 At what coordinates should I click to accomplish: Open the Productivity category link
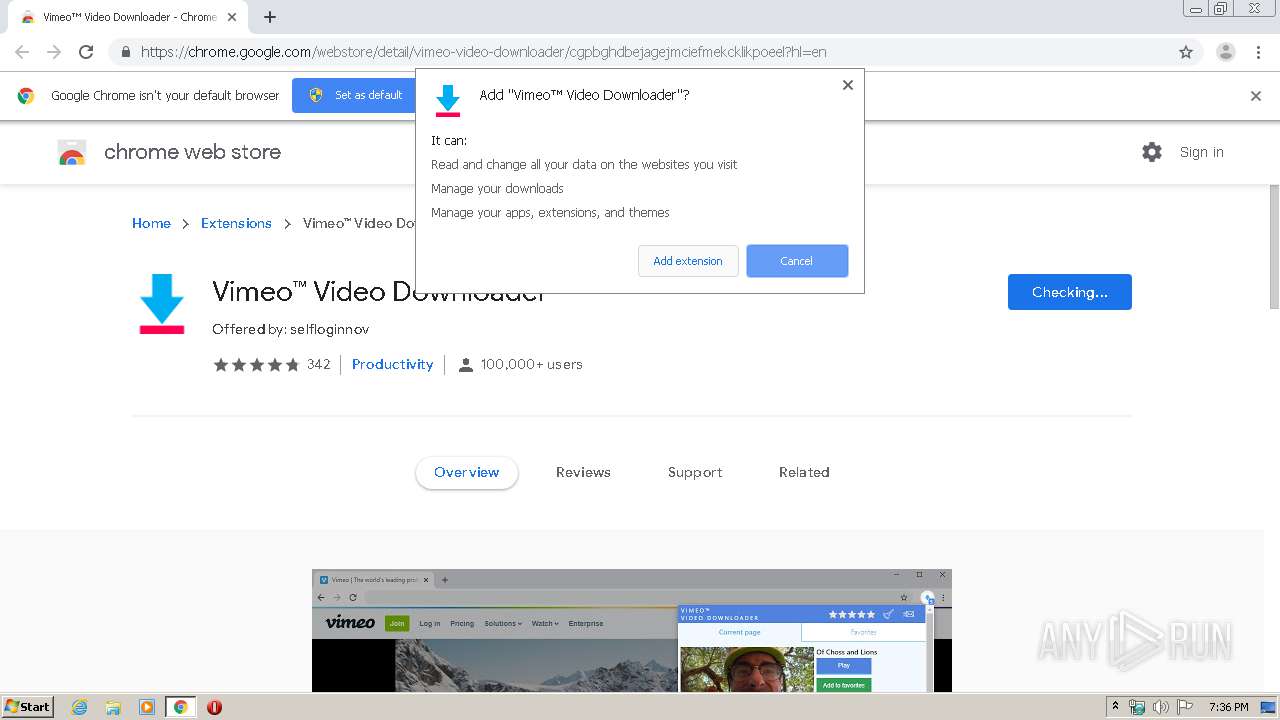(393, 364)
